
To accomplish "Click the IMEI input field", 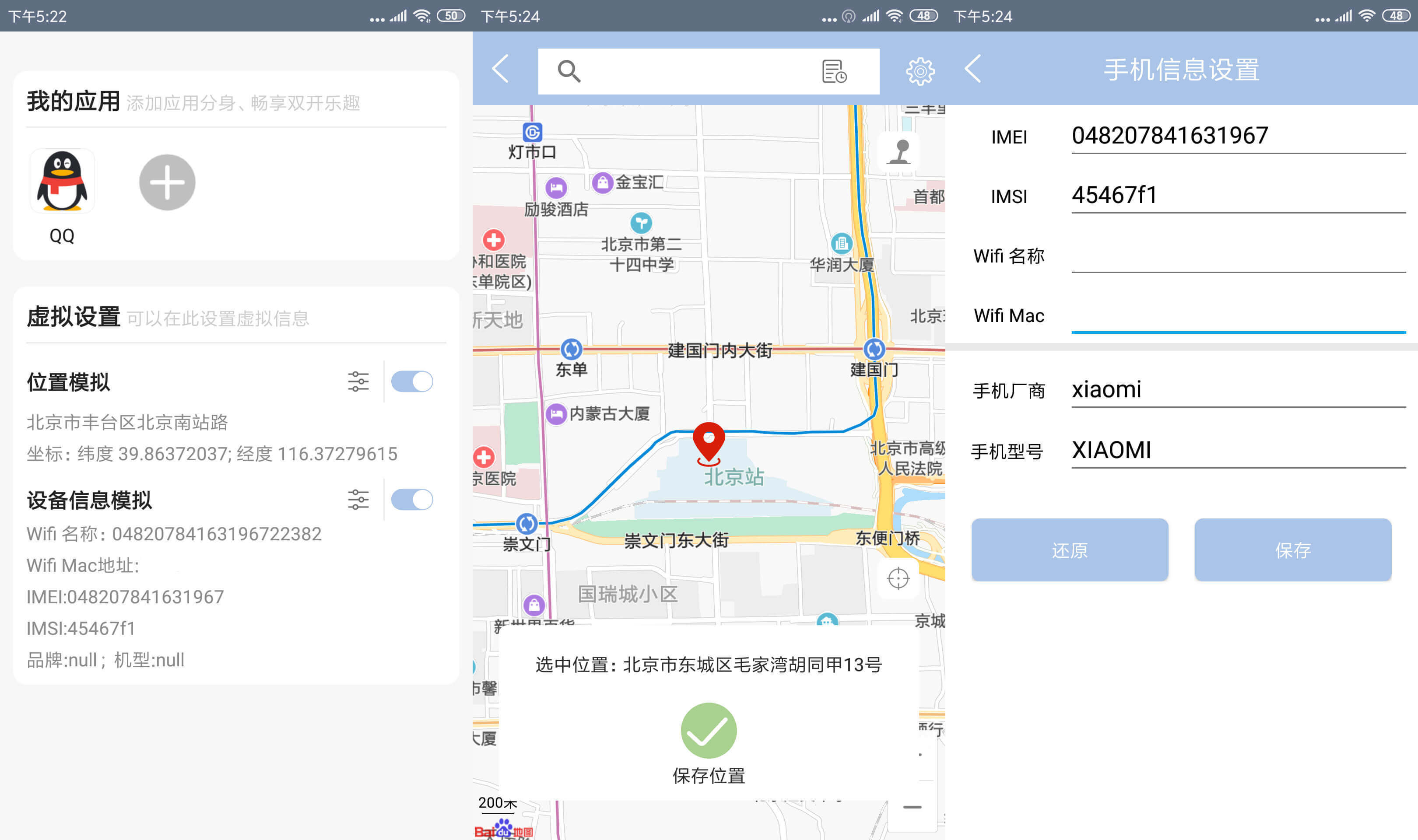I will tap(1238, 136).
